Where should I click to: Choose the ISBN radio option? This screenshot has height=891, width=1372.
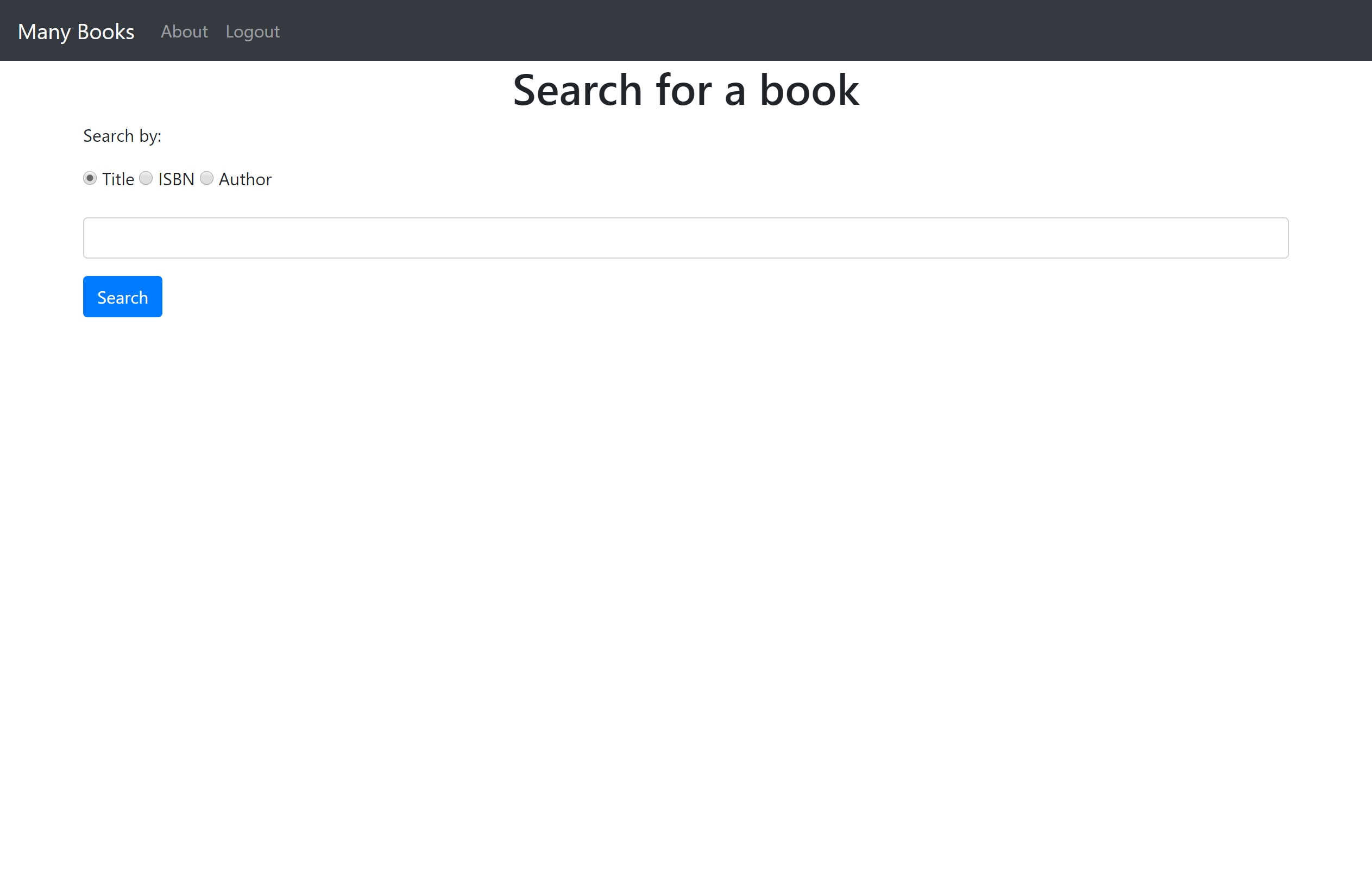pyautogui.click(x=146, y=178)
